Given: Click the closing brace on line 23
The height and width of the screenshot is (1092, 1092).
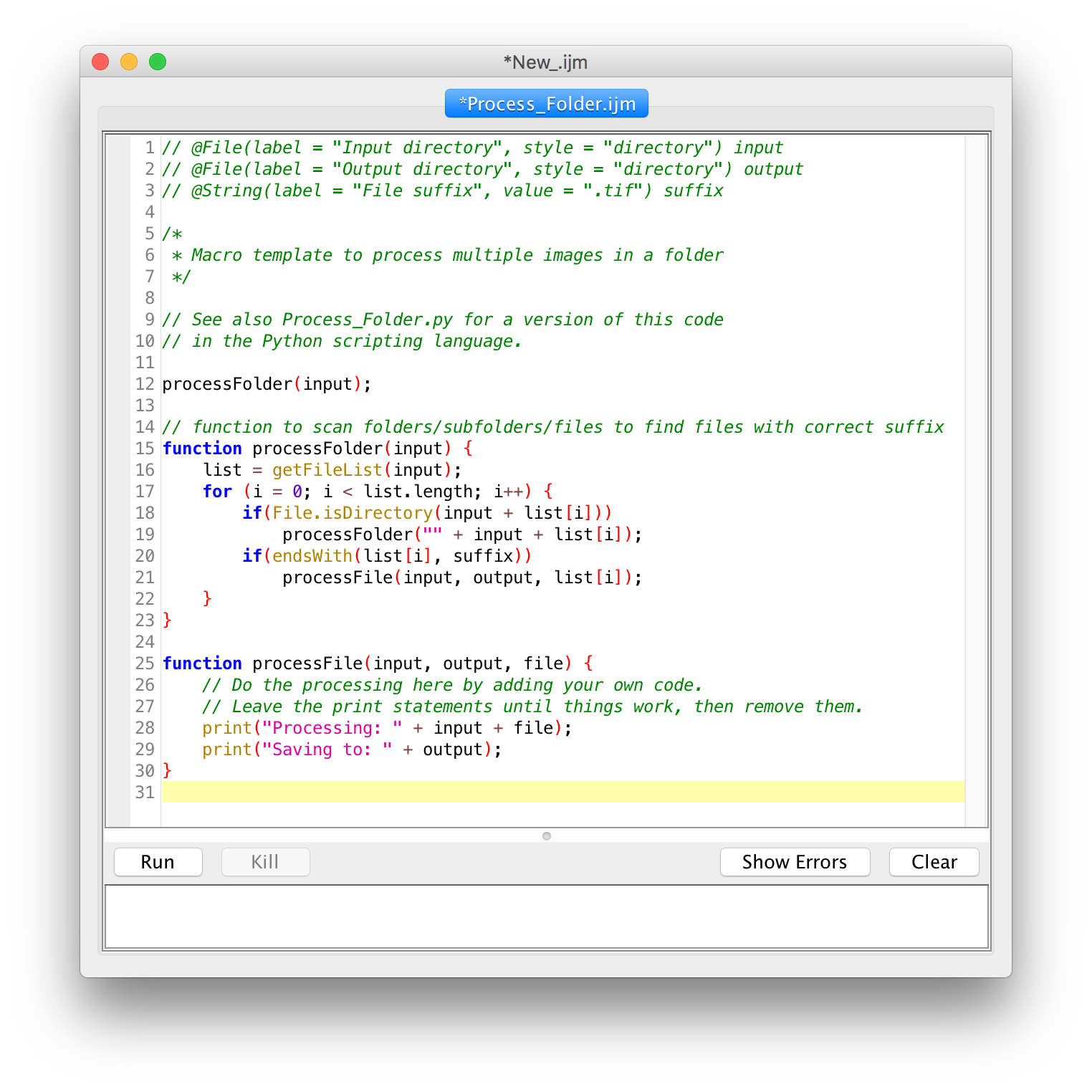Looking at the screenshot, I should (x=168, y=621).
